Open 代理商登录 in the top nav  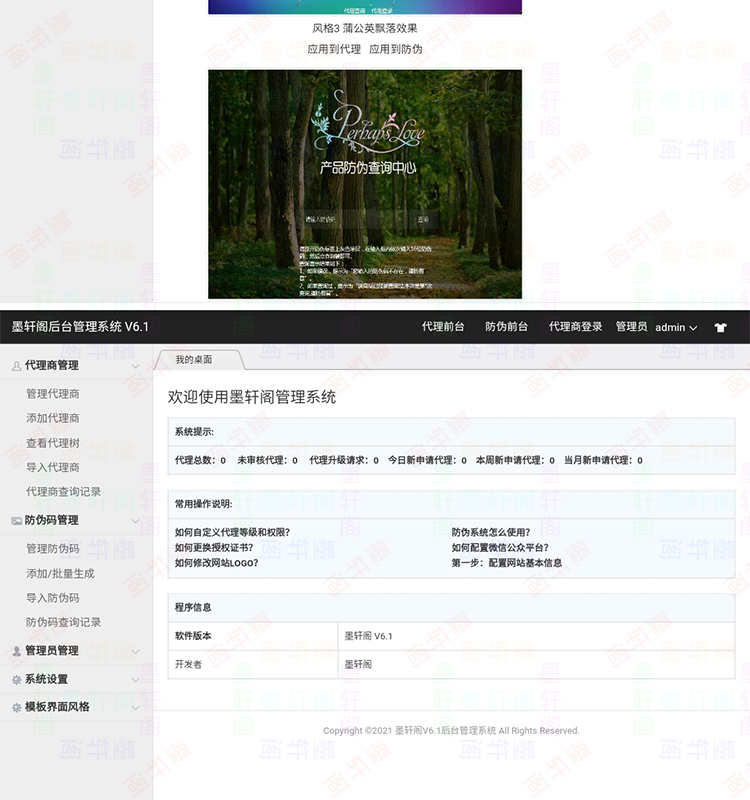(x=575, y=327)
